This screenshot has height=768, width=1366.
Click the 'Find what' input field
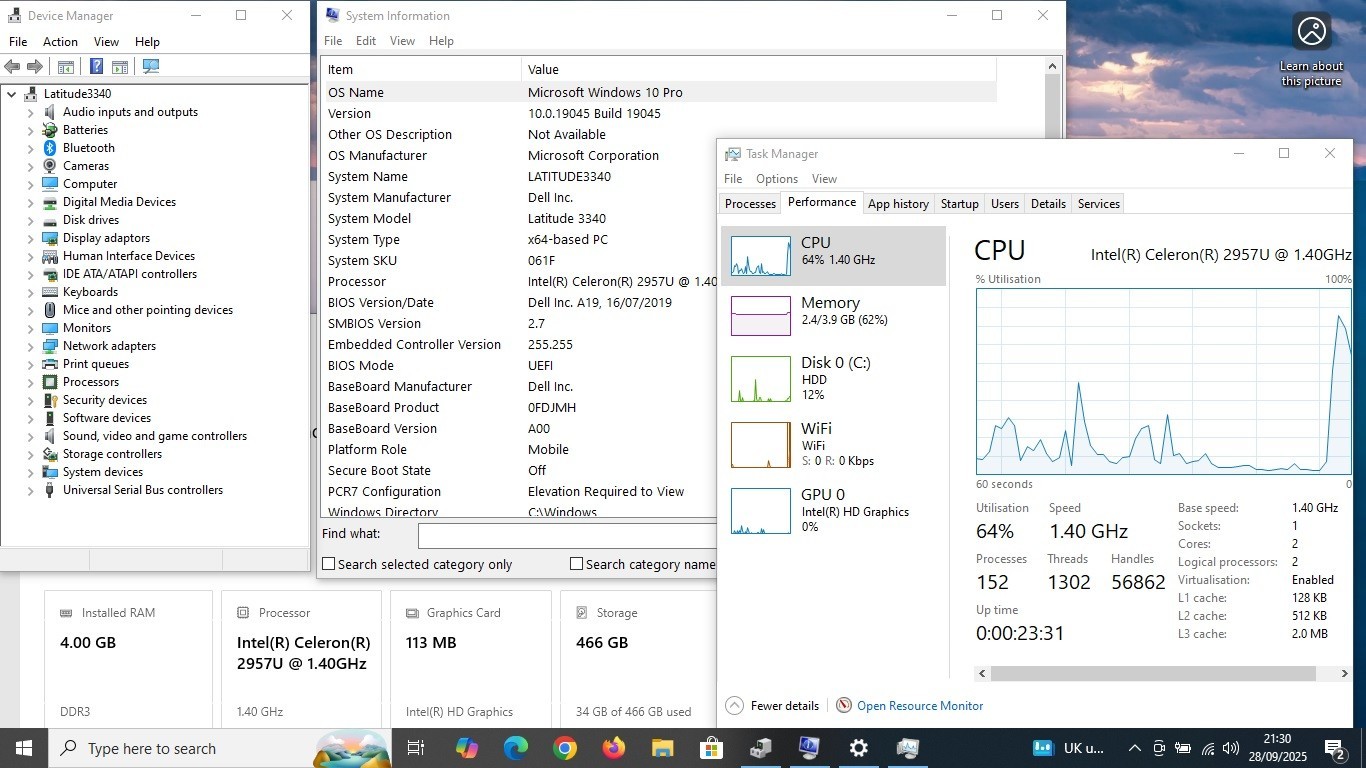click(x=566, y=535)
